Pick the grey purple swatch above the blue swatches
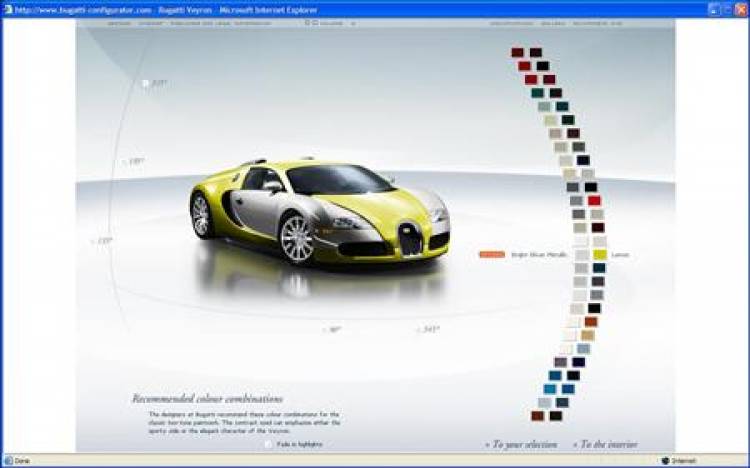Screen dimensions: 750x468 tap(561, 362)
